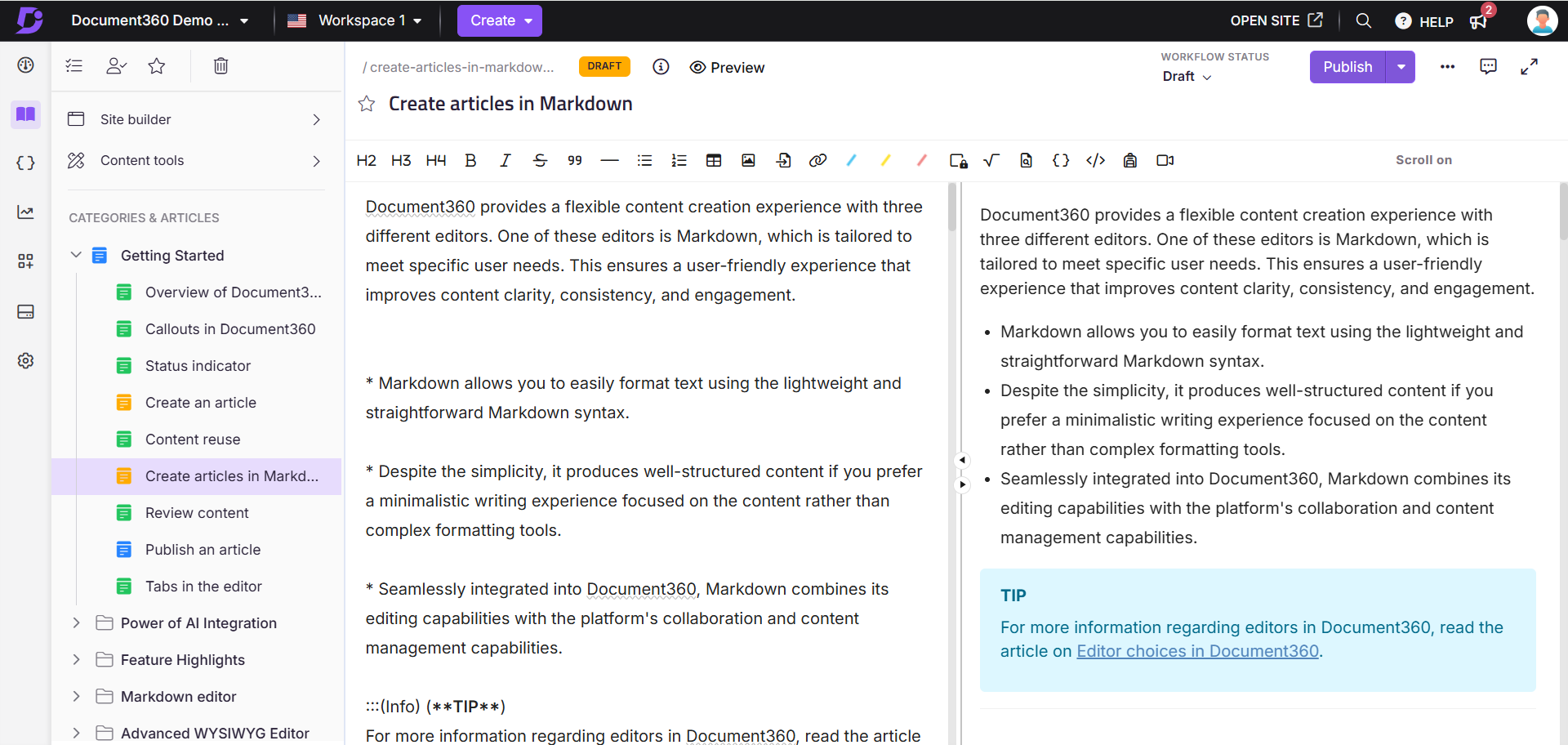This screenshot has width=1568, height=745.
Task: Open Status indicator article
Action: (x=198, y=366)
